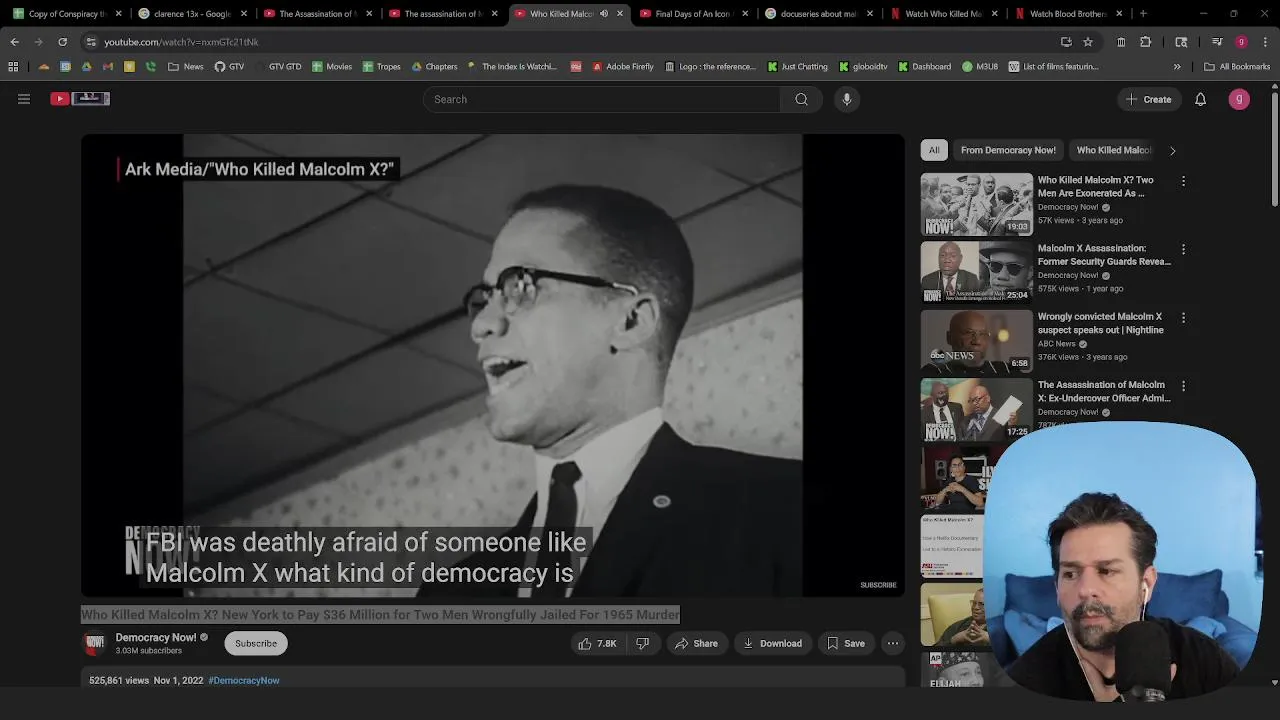This screenshot has width=1280, height=720.
Task: Open a new browser tab
Action: coord(1143,14)
